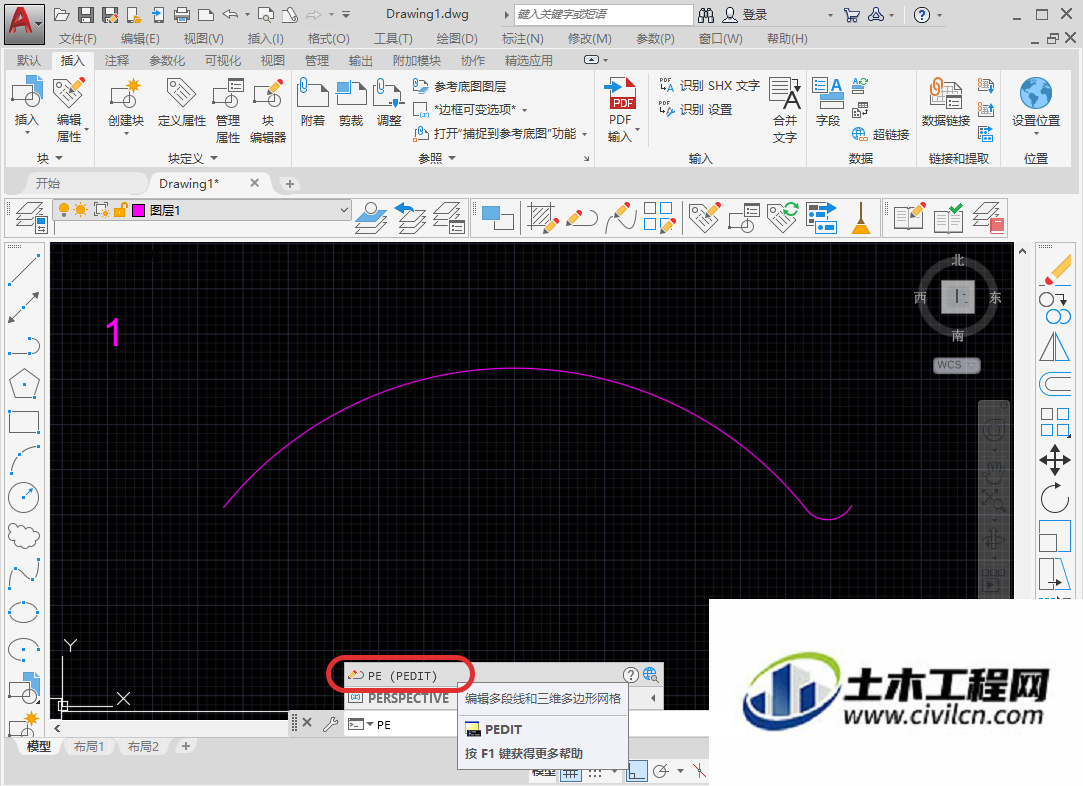Select the Ellipse draw tool
This screenshot has height=786, width=1083.
[23, 611]
